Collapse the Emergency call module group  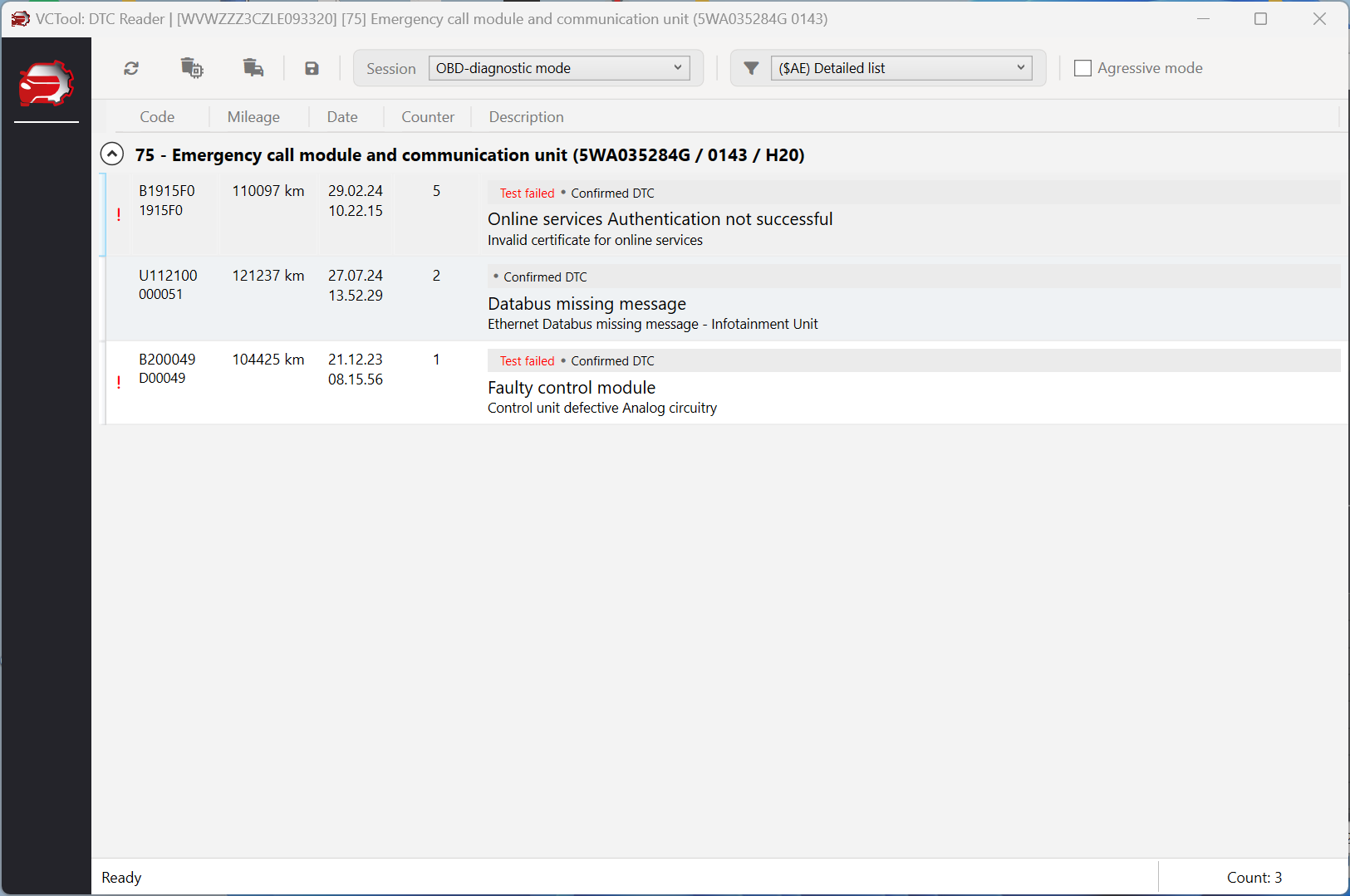point(112,154)
